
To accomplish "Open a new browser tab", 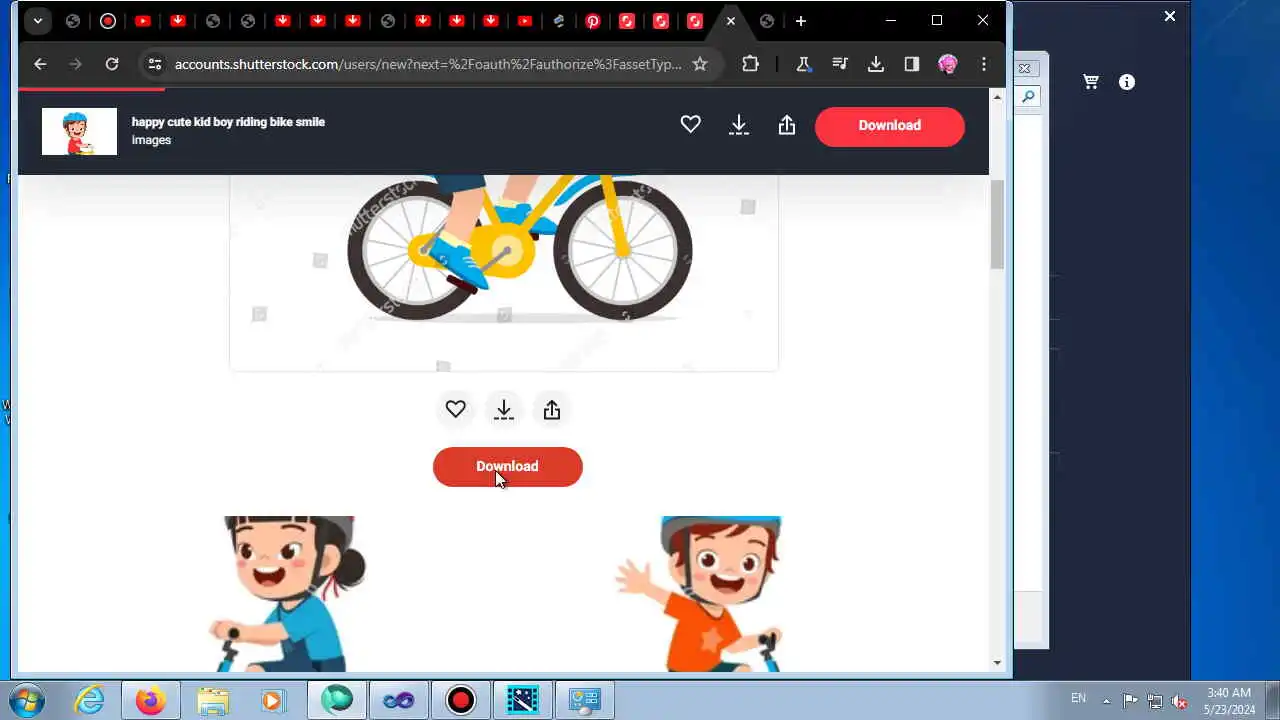I will (800, 21).
